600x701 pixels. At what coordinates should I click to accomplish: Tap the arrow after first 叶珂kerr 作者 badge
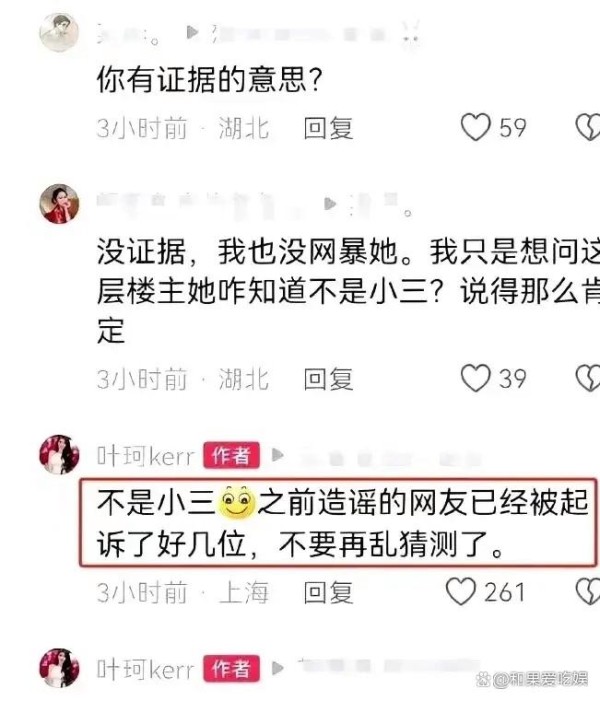click(x=278, y=455)
